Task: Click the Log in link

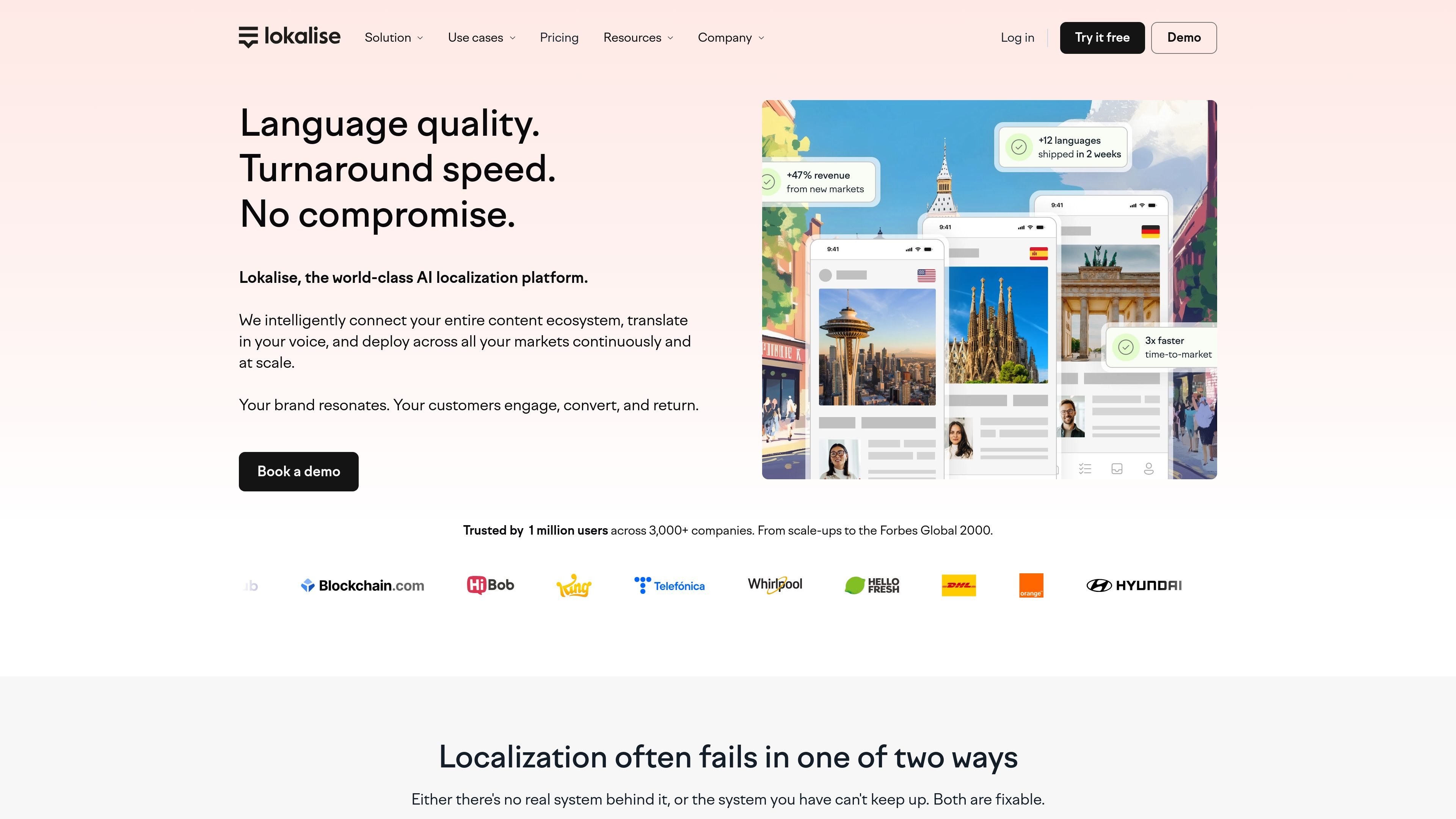Action: [1017, 37]
